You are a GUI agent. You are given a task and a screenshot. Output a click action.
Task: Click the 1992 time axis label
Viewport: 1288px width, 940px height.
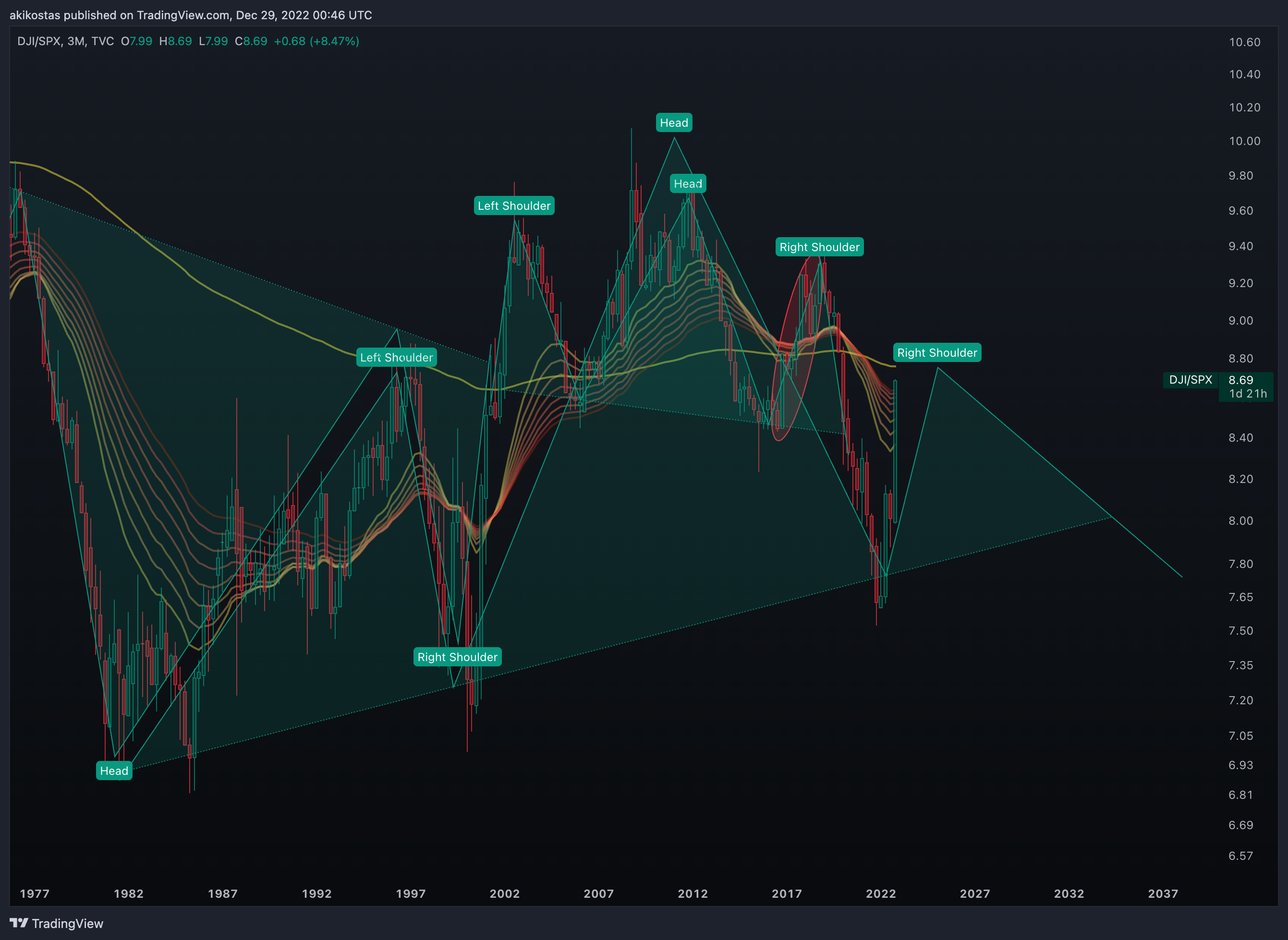point(316,894)
